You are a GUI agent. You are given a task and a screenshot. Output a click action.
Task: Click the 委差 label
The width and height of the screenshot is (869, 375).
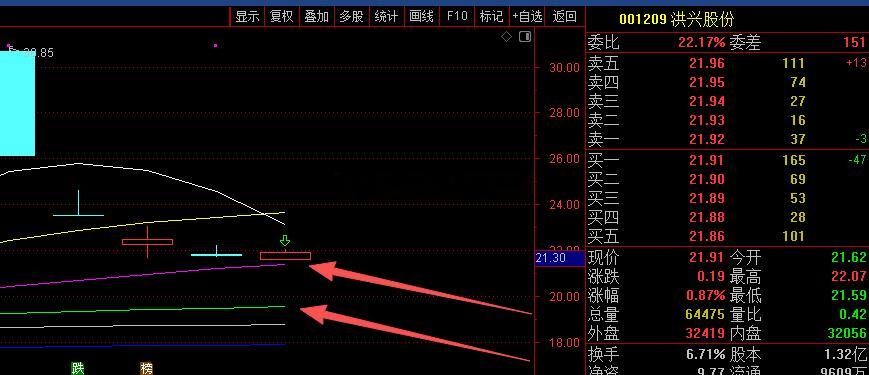(745, 42)
